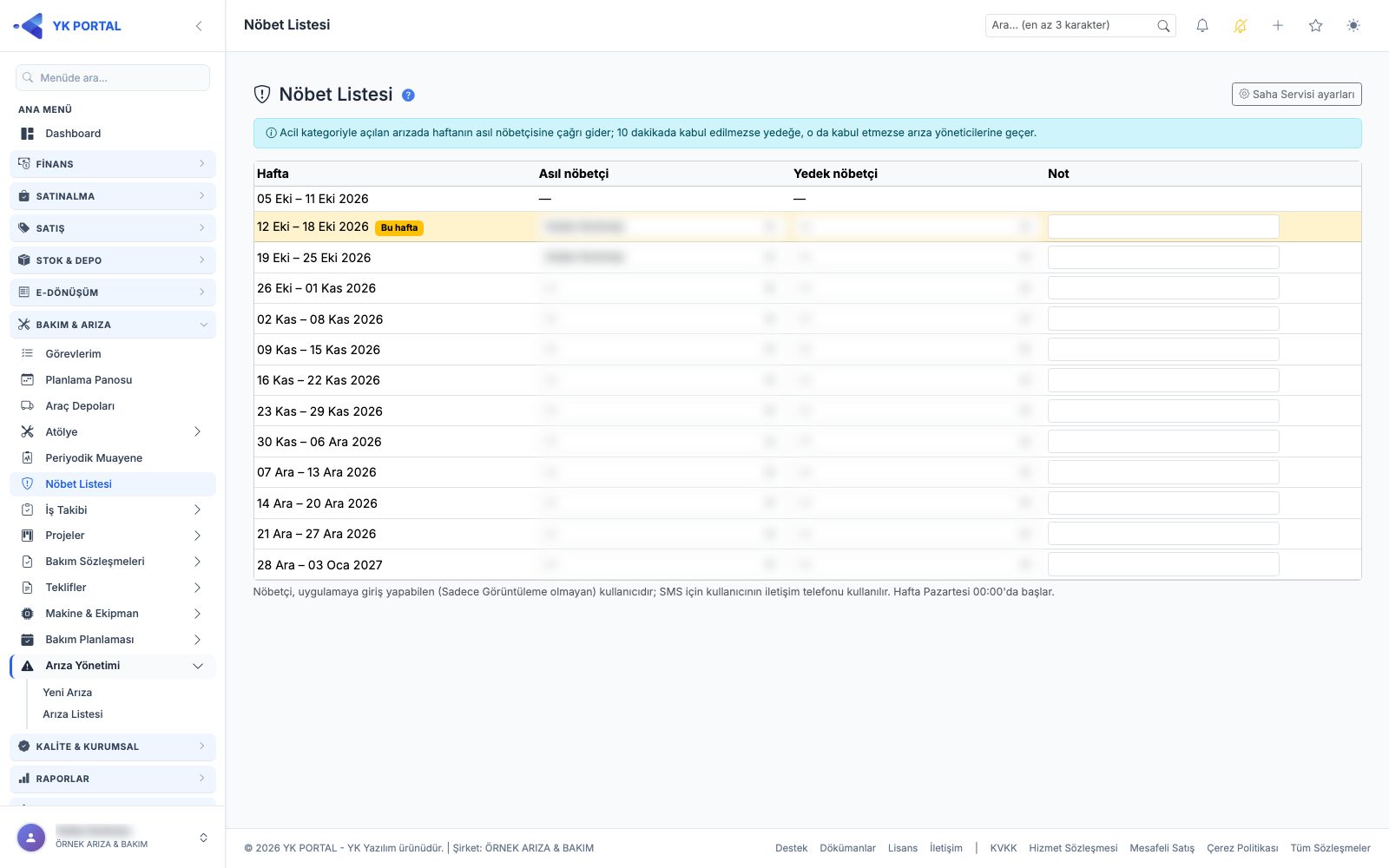Expand the Atölye submenu
The width and height of the screenshot is (1389, 868).
click(x=113, y=432)
